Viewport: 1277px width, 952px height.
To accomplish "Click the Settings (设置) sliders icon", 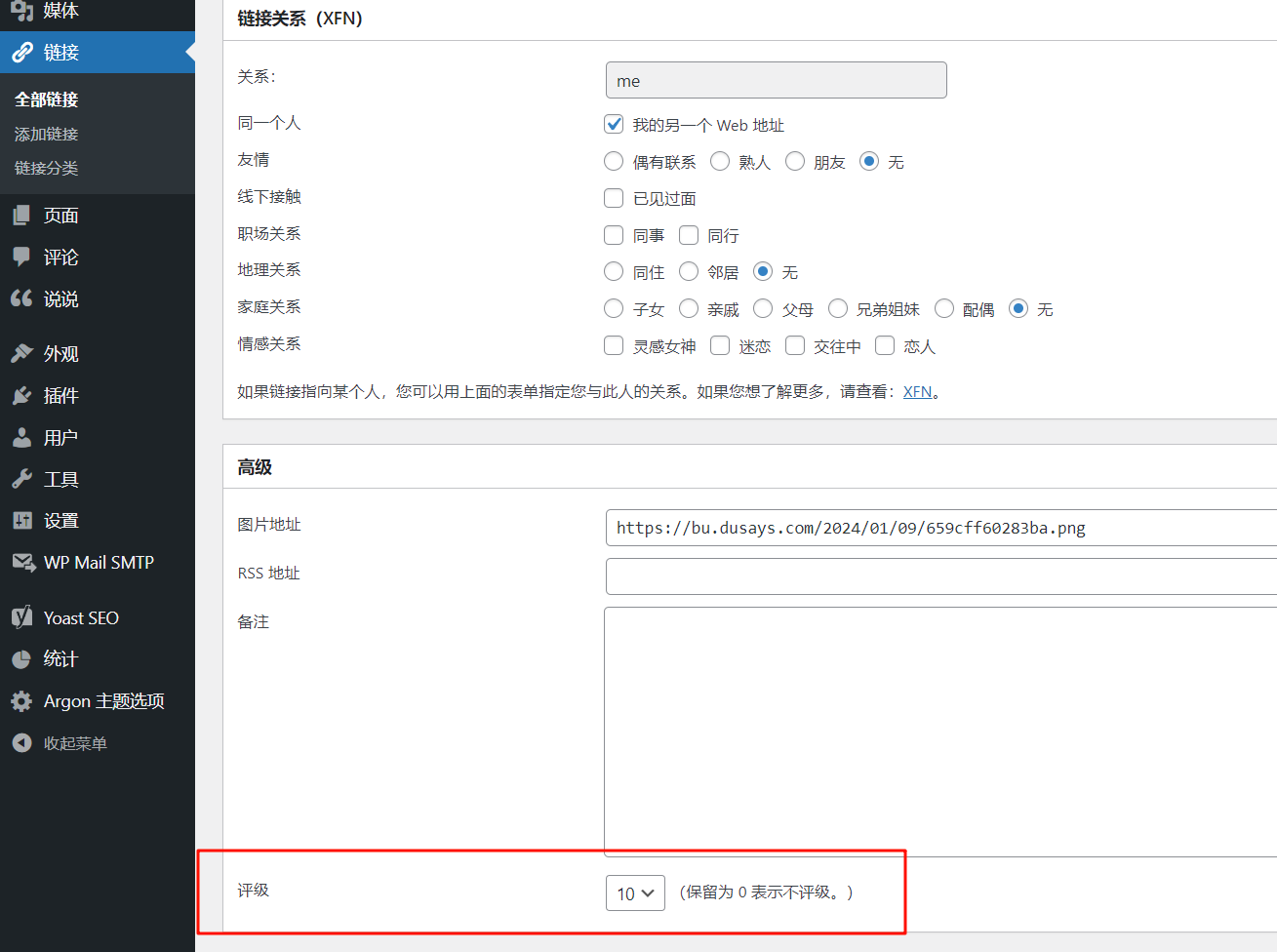I will point(21,521).
